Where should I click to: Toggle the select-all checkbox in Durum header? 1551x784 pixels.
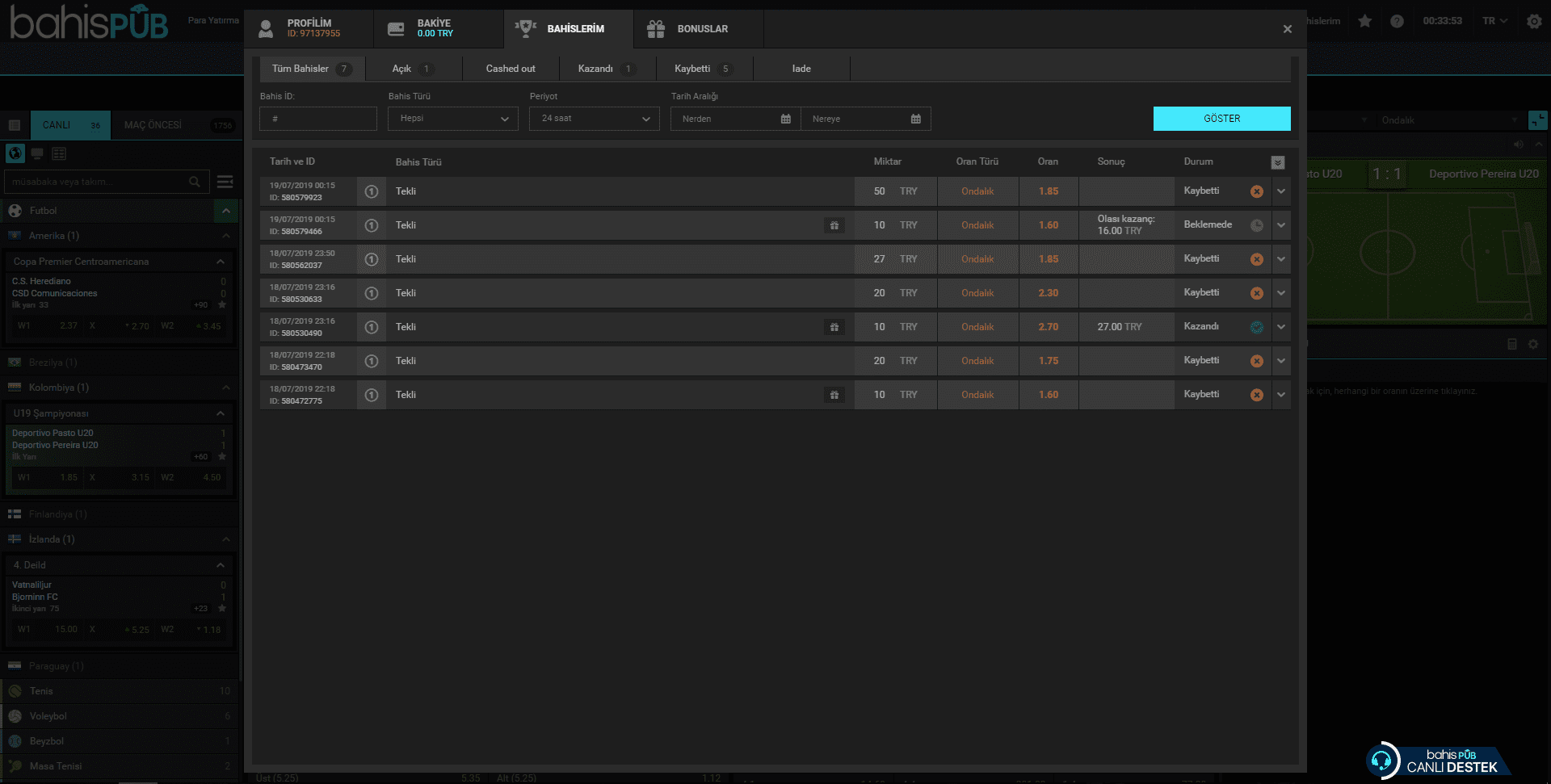coord(1278,162)
